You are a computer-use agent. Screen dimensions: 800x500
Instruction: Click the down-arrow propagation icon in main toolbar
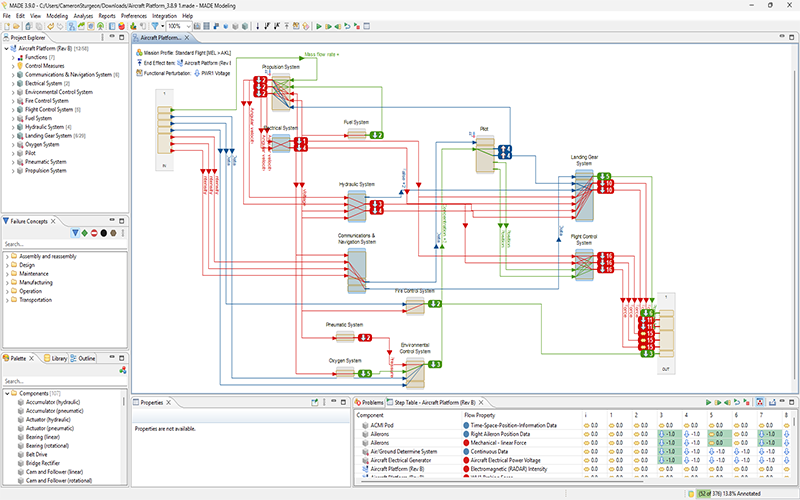[258, 26]
